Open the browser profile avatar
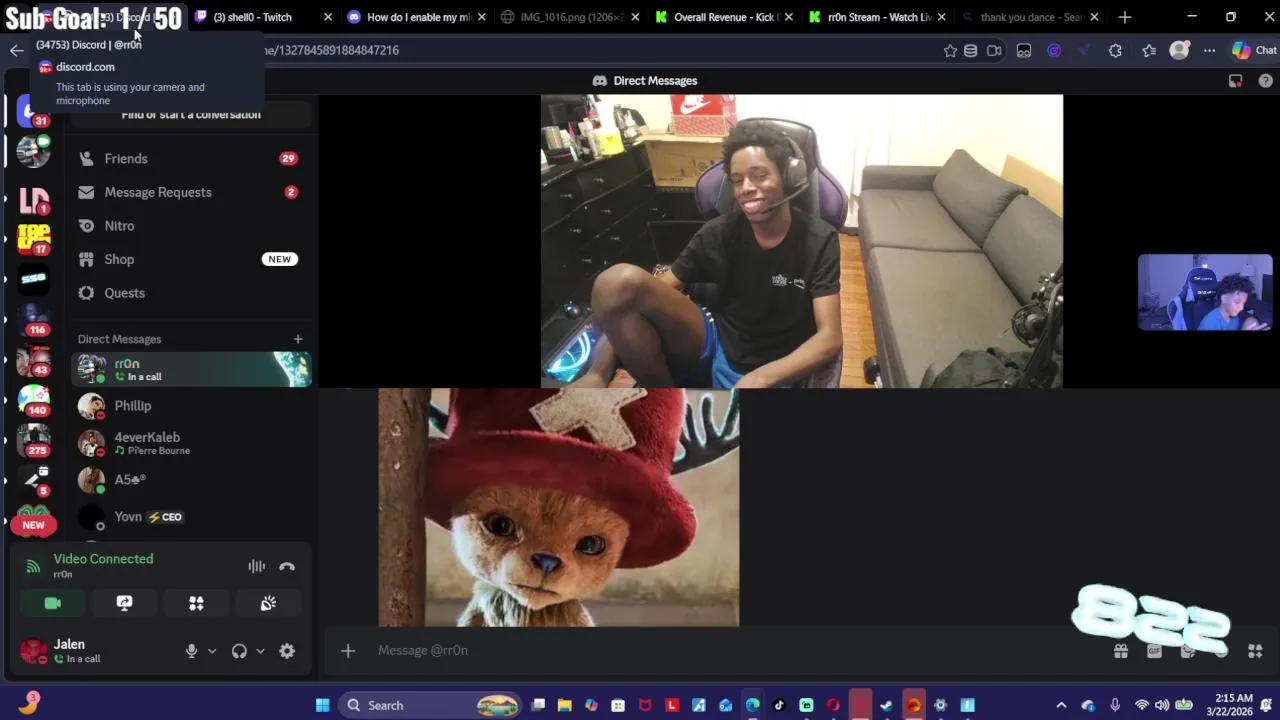Screen dimensions: 1280x720 coord(1180,50)
